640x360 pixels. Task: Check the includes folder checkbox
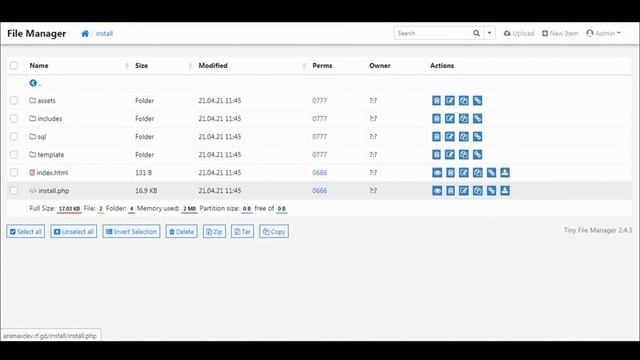(14, 118)
